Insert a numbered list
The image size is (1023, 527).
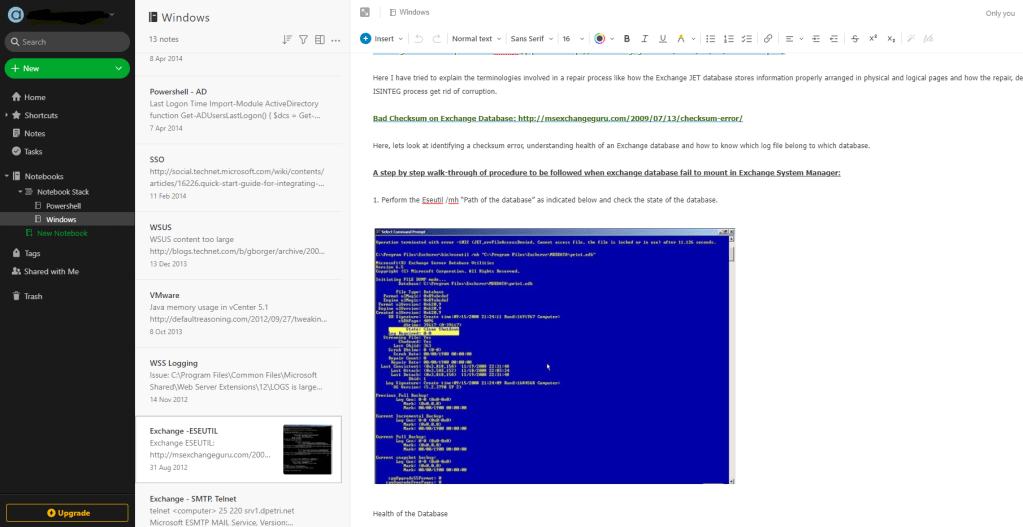pos(728,39)
